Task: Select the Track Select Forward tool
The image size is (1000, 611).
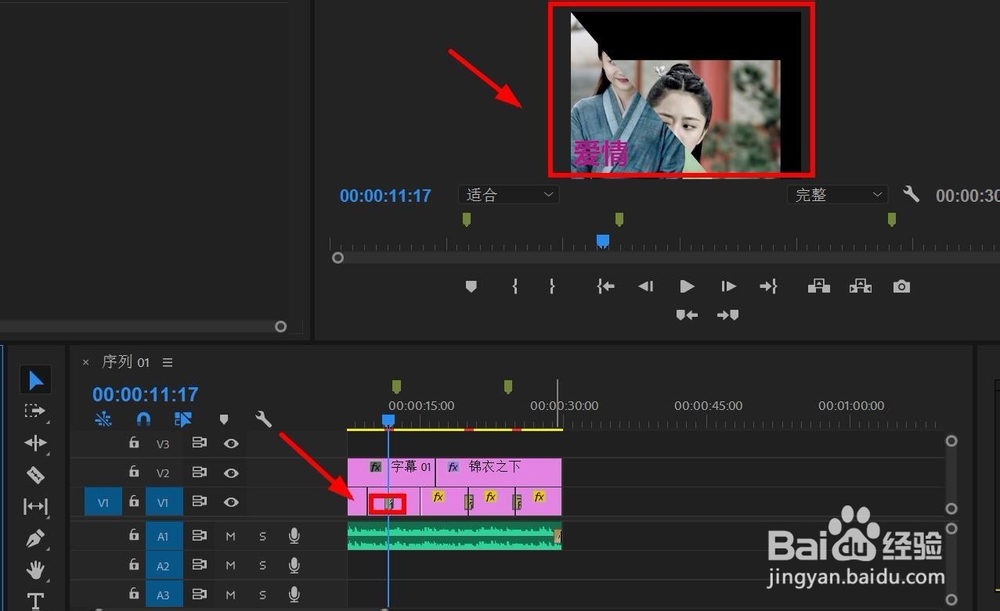Action: point(34,411)
